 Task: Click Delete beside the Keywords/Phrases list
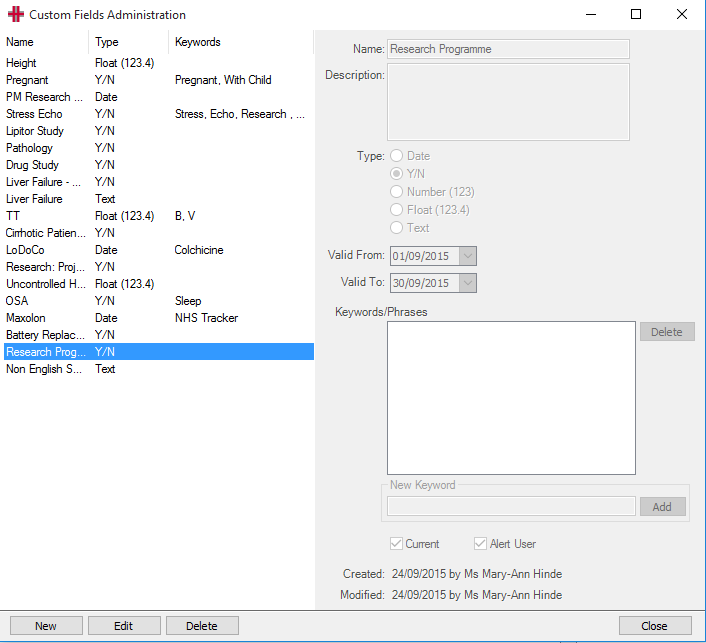667,332
